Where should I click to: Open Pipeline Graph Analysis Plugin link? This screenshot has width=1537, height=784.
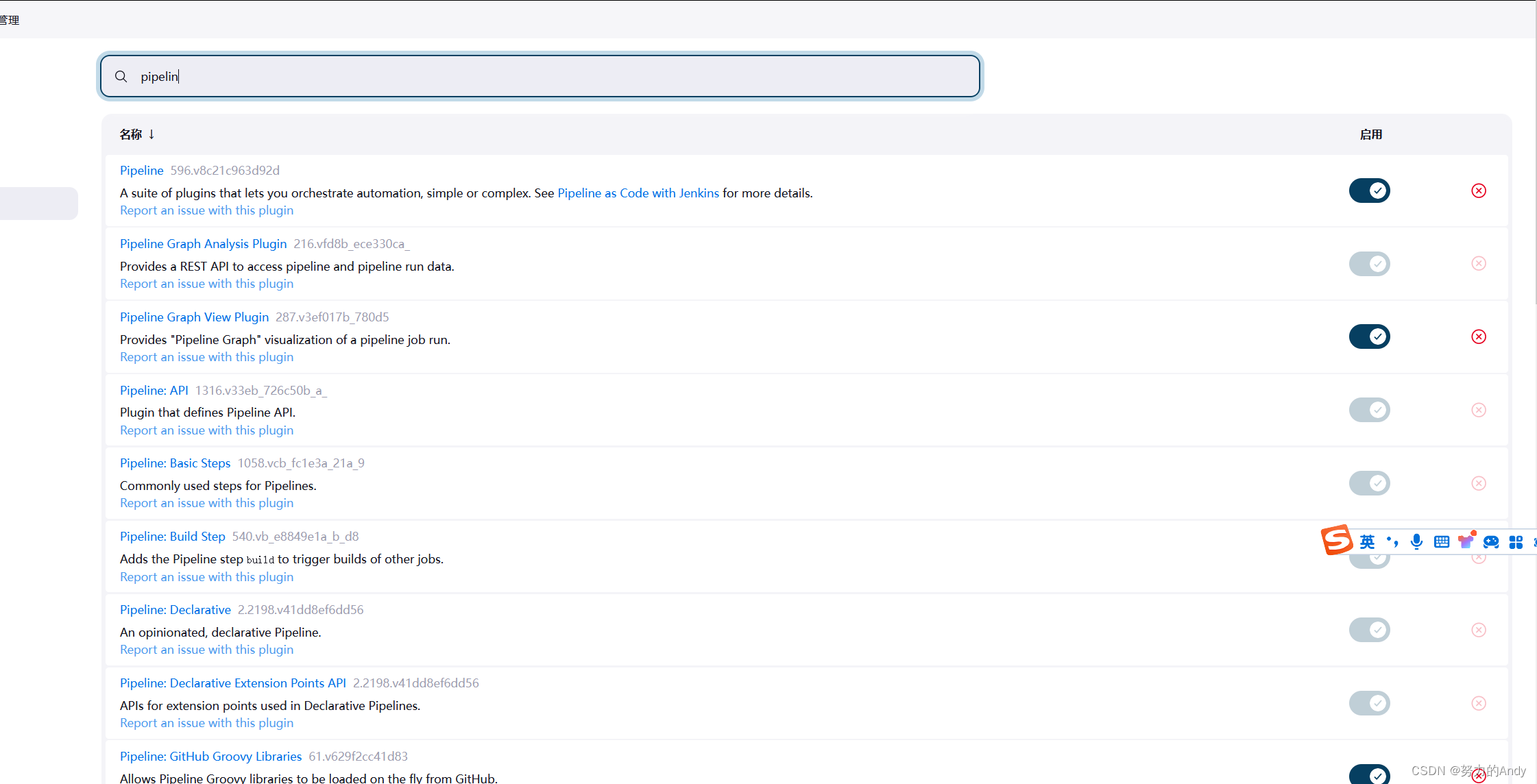(x=203, y=244)
